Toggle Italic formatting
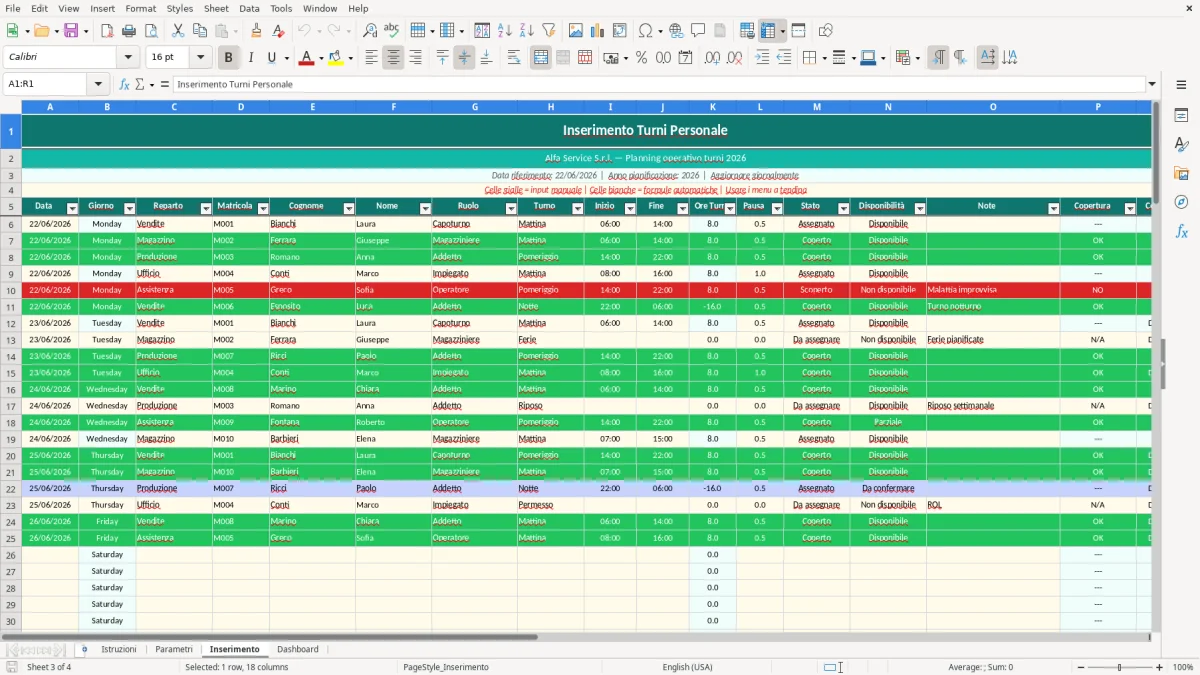Viewport: 1200px width, 675px height. (x=250, y=58)
